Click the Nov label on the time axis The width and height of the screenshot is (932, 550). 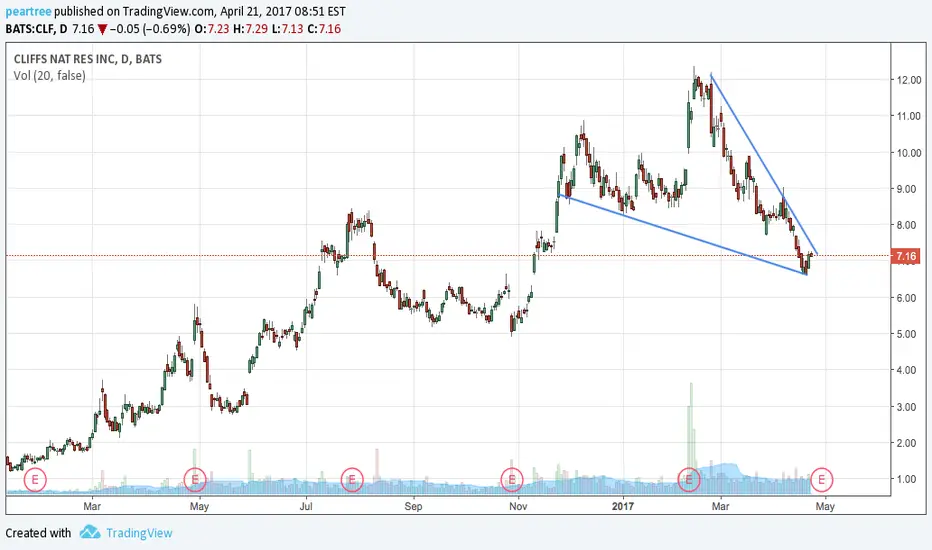click(518, 506)
